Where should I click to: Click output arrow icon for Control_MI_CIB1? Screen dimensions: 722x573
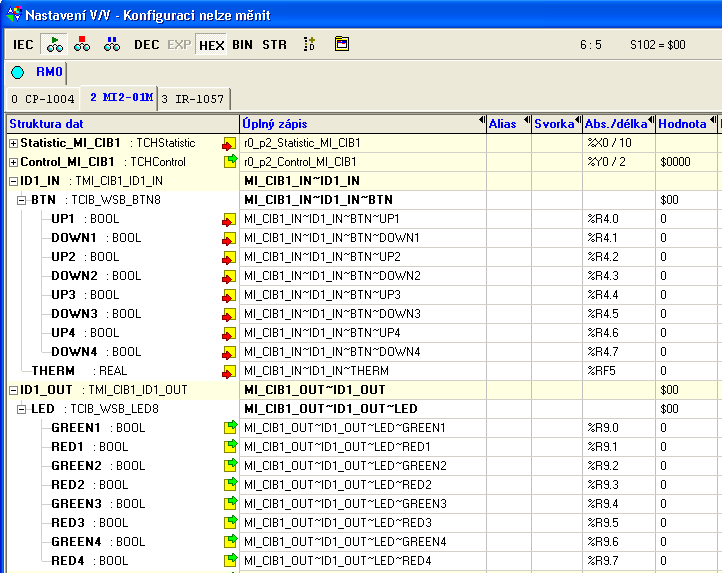click(230, 161)
